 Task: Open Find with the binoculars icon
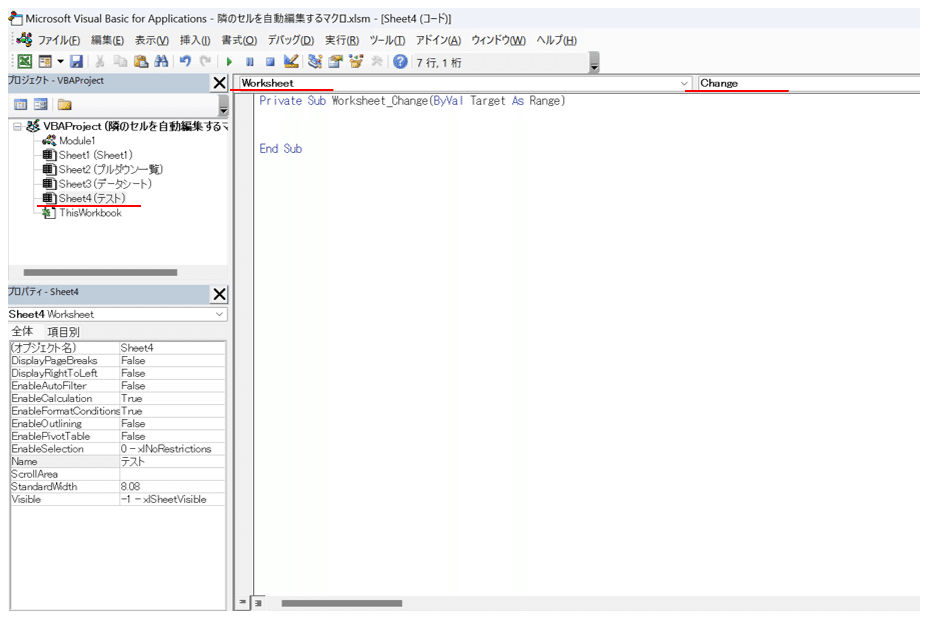pos(161,61)
